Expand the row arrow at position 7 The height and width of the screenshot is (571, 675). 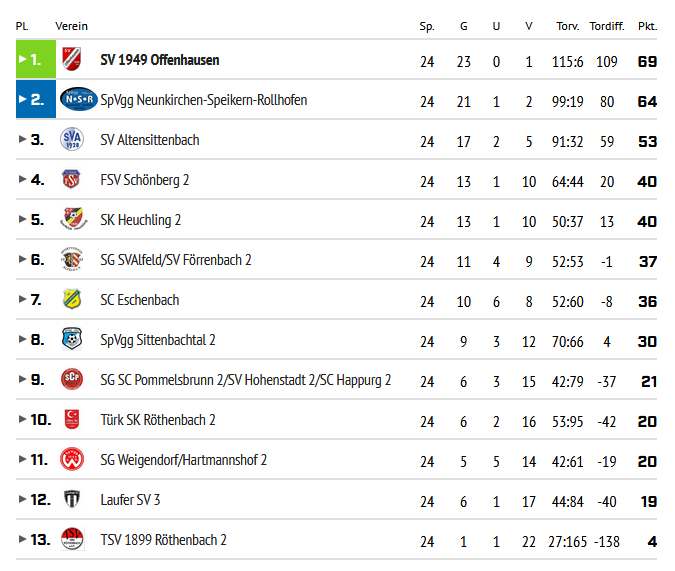pyautogui.click(x=23, y=299)
